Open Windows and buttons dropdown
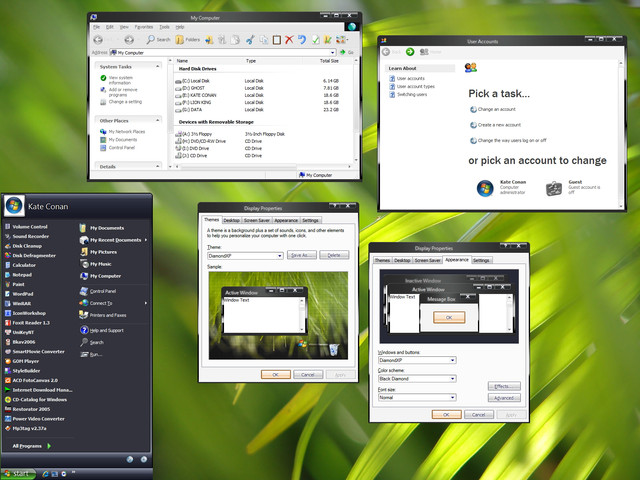 417,360
